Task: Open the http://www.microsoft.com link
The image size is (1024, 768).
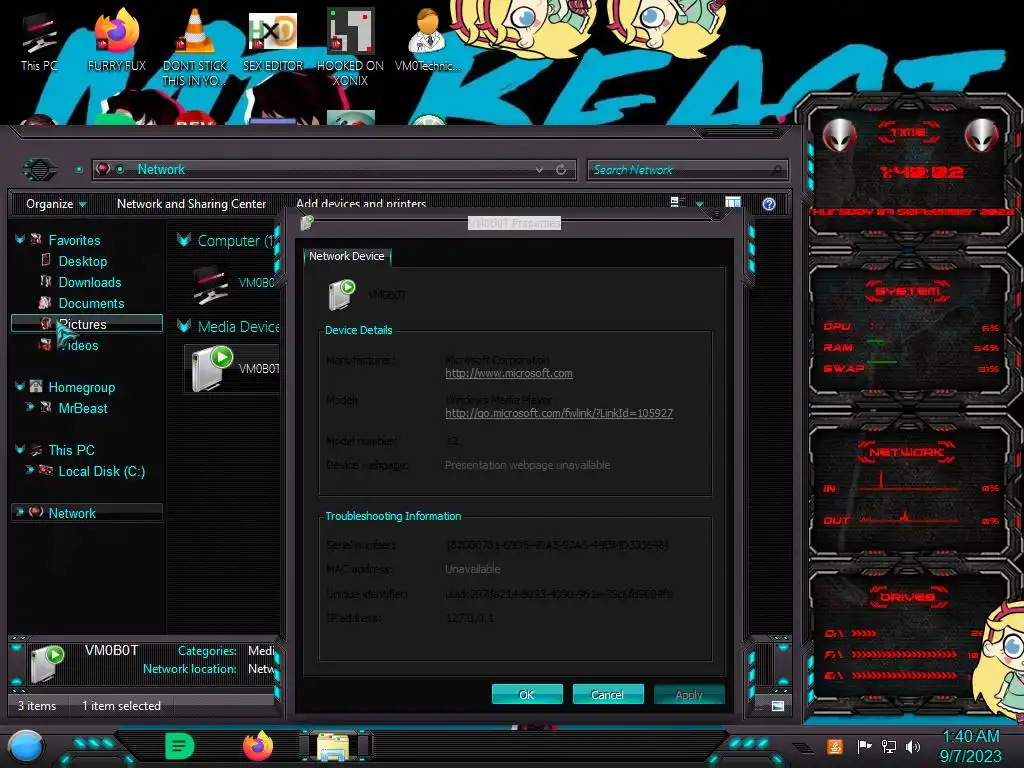Action: (509, 374)
